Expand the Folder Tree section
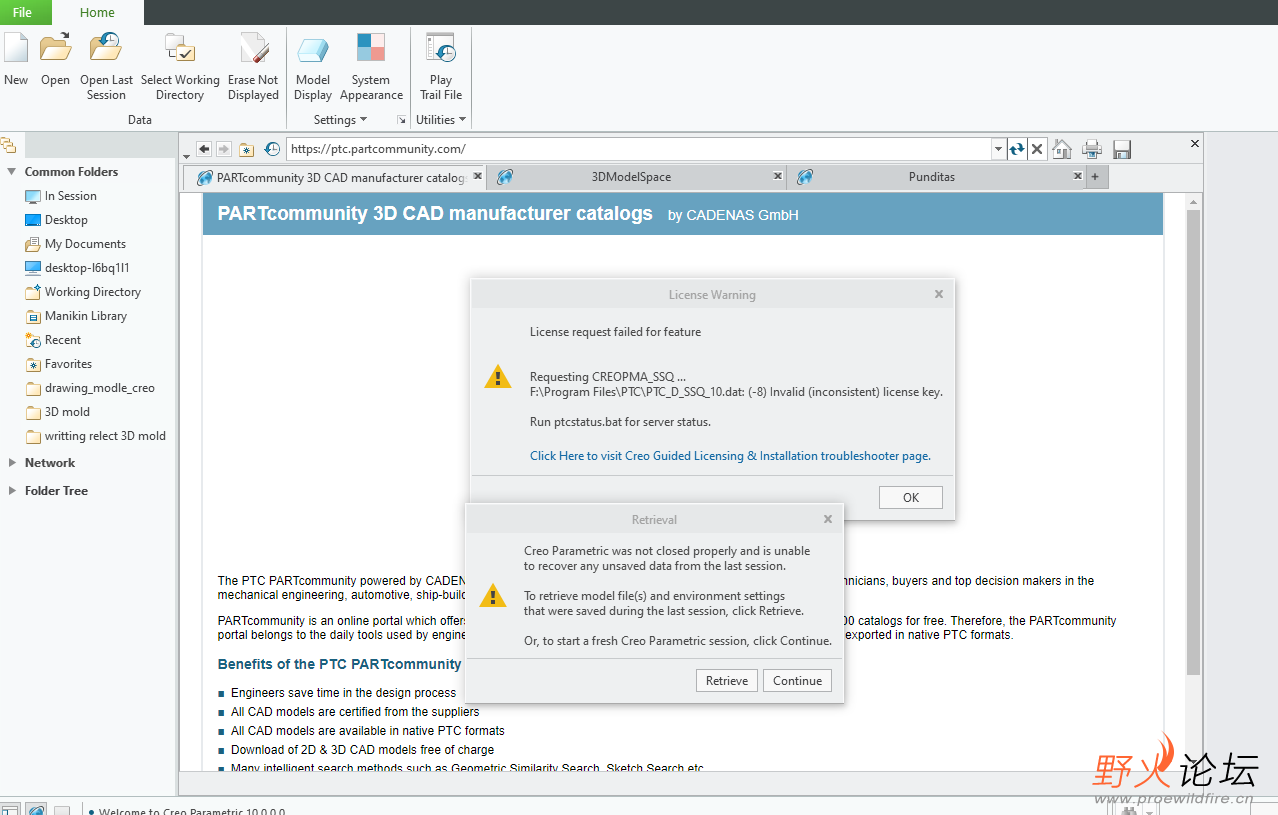This screenshot has height=815, width=1278. [12, 491]
